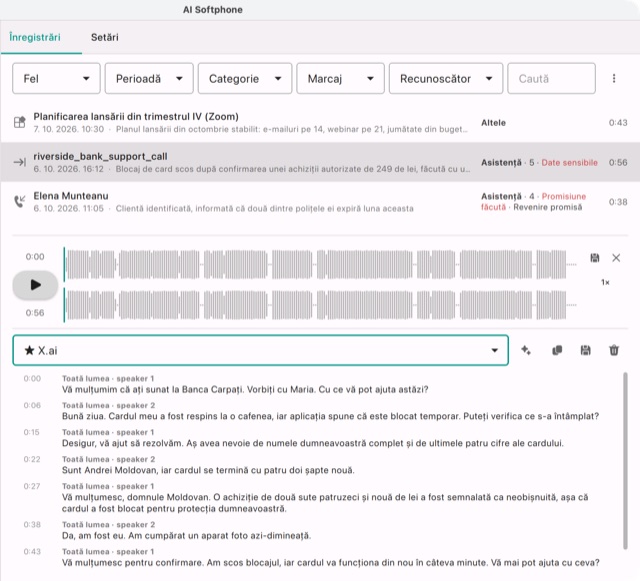
Task: Click the Revenire promisă tag
Action: coord(548,207)
